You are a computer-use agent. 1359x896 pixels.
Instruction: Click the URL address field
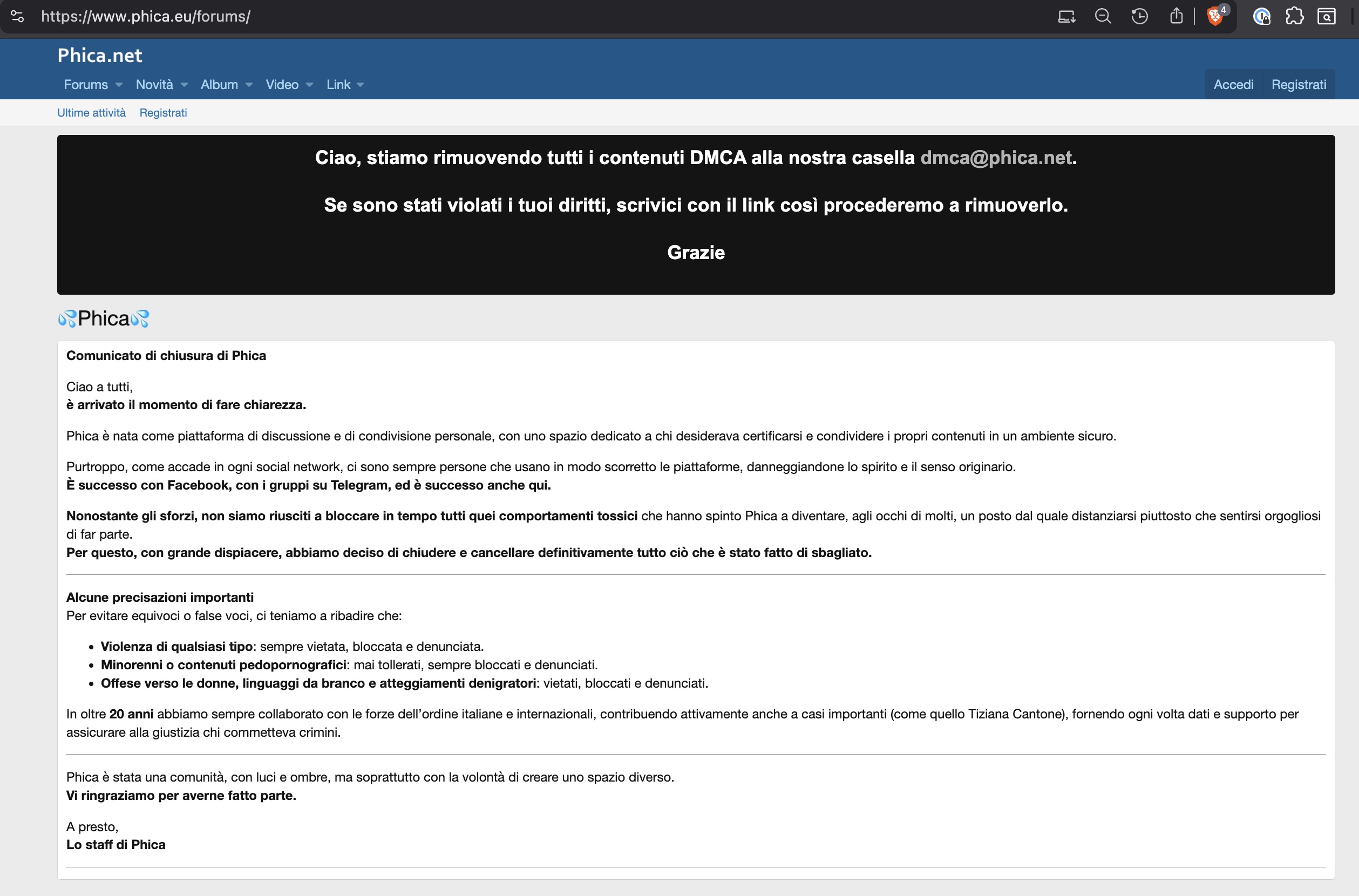(514, 16)
